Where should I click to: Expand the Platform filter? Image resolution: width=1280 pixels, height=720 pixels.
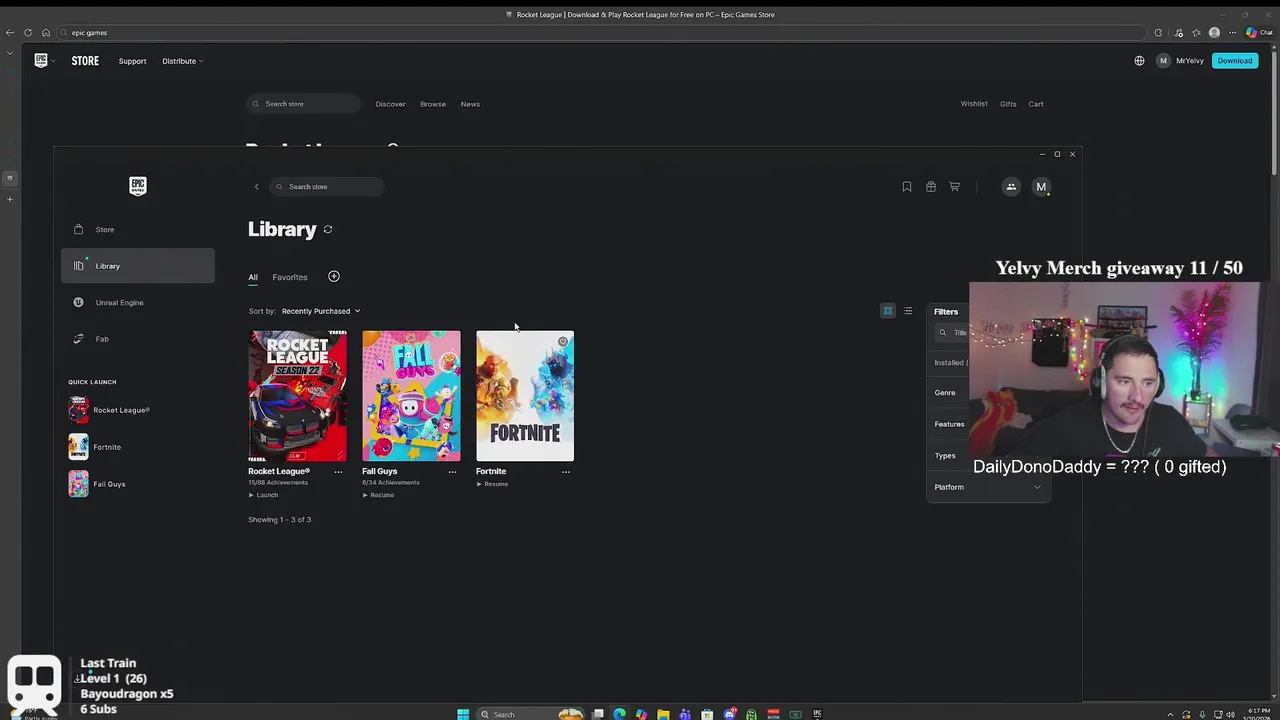click(x=988, y=487)
